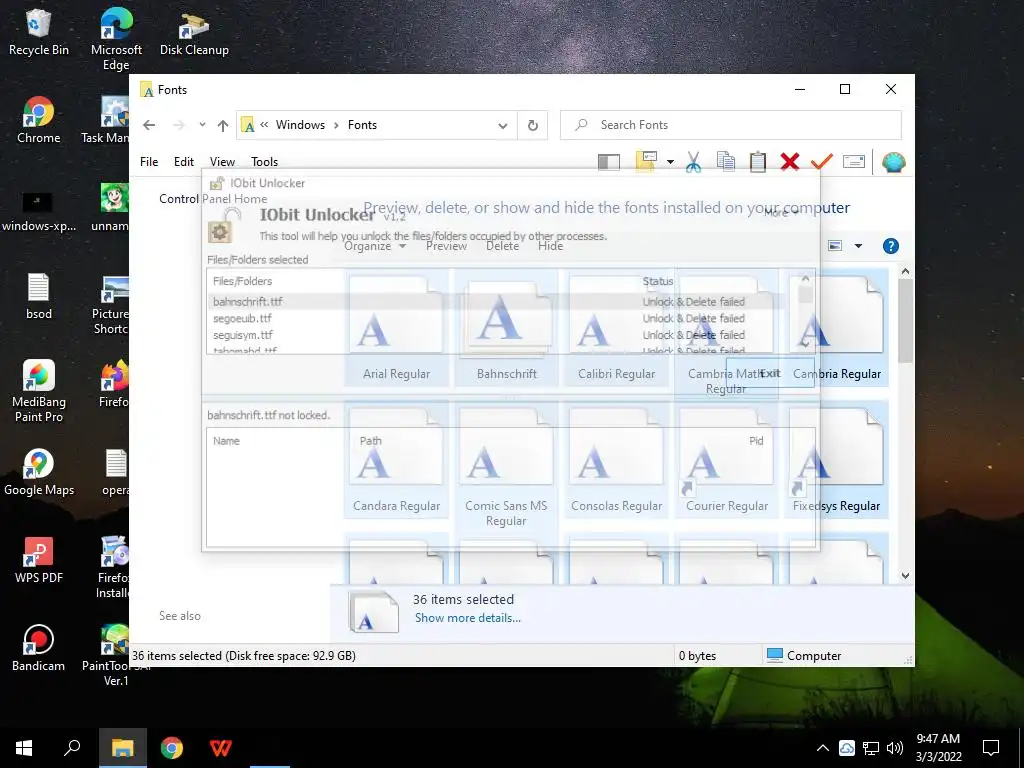Expand the view options dropdown arrow
Screen dimensions: 1024x768
(x=858, y=246)
